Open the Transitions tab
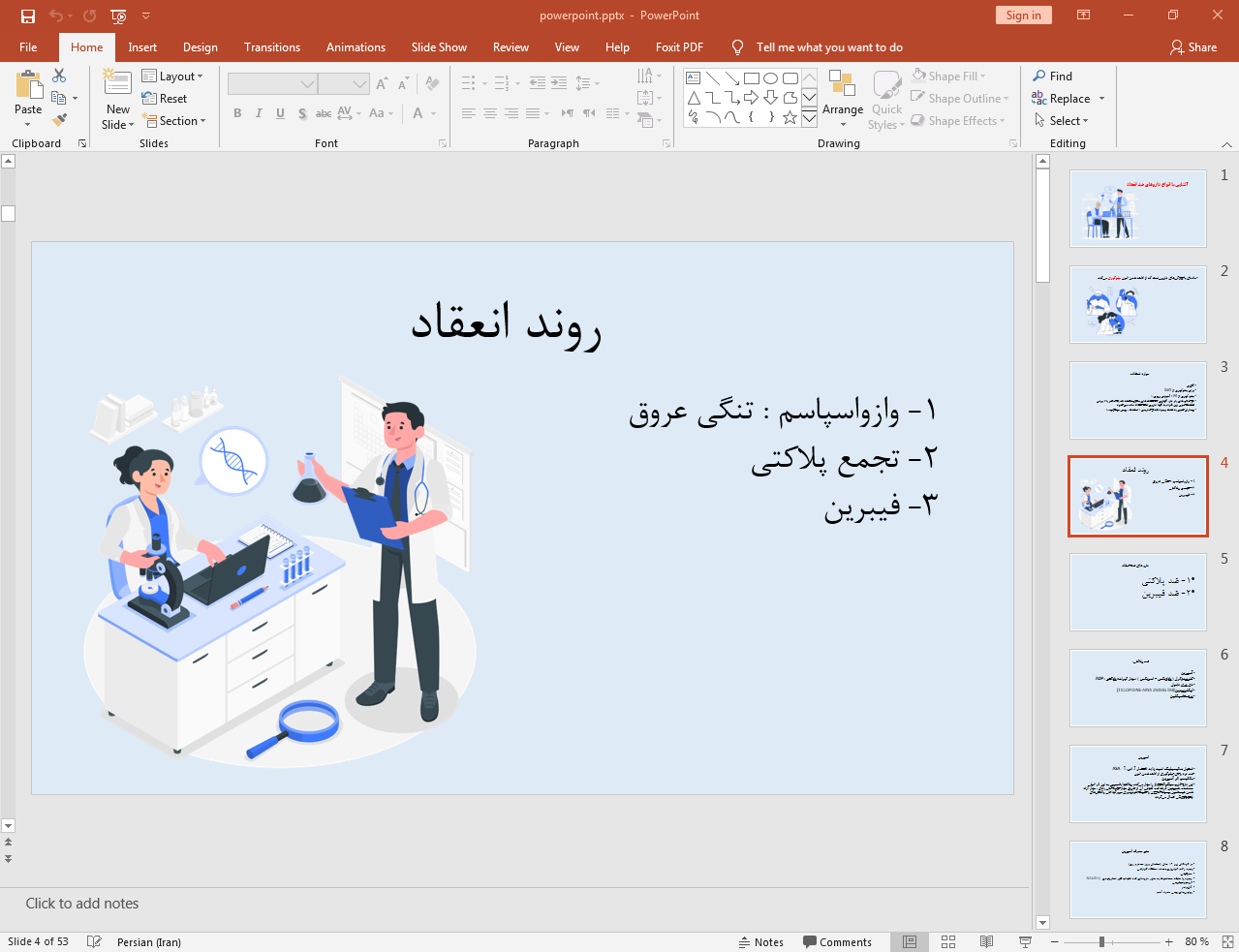 pyautogui.click(x=271, y=47)
